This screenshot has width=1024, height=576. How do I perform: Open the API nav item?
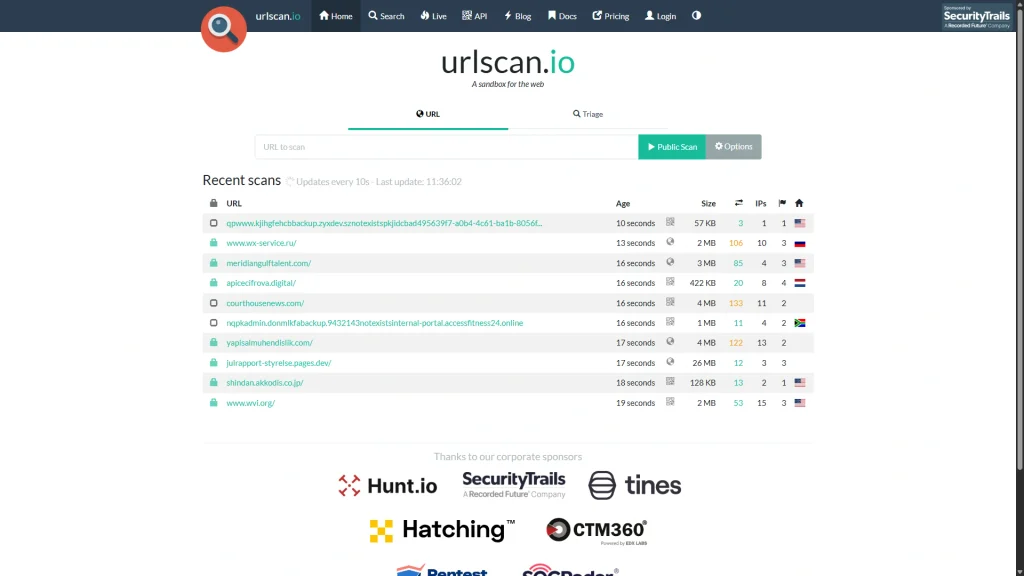(475, 16)
